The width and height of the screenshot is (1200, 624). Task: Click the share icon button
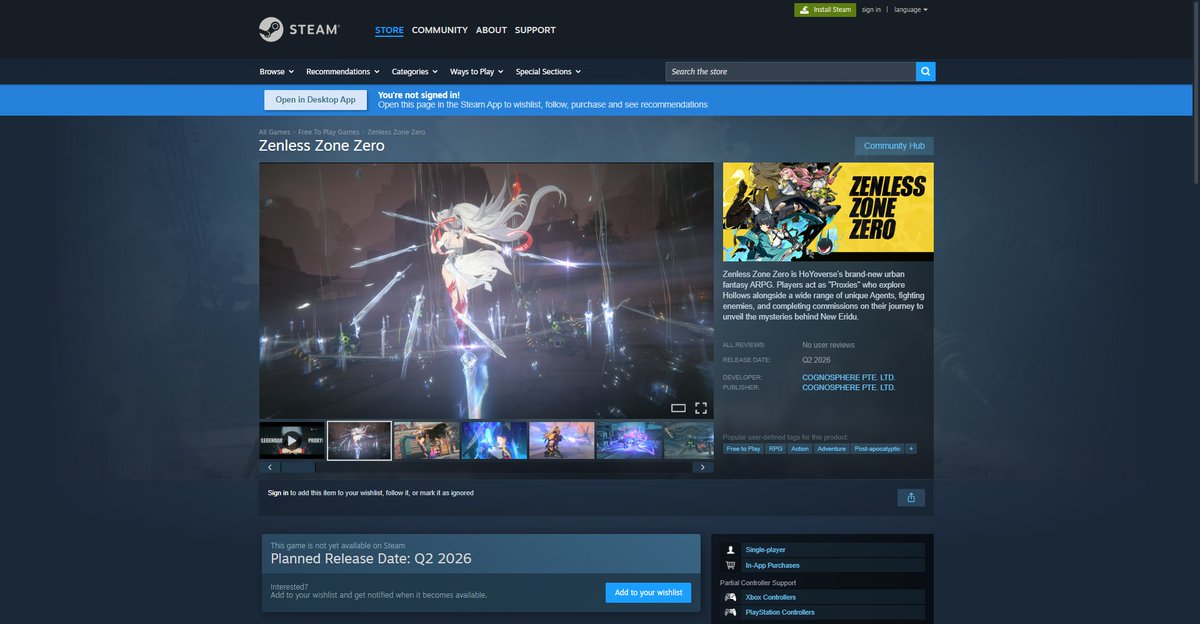[911, 497]
